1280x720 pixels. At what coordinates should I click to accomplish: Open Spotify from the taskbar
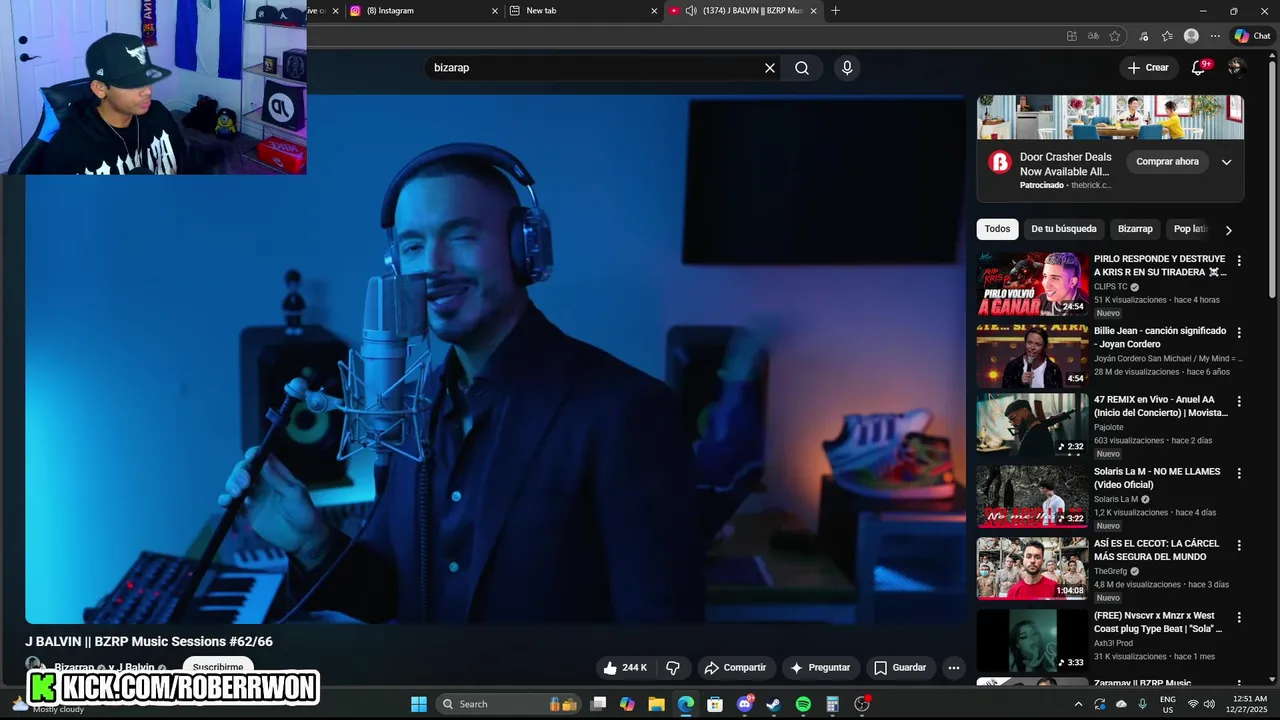pos(803,704)
